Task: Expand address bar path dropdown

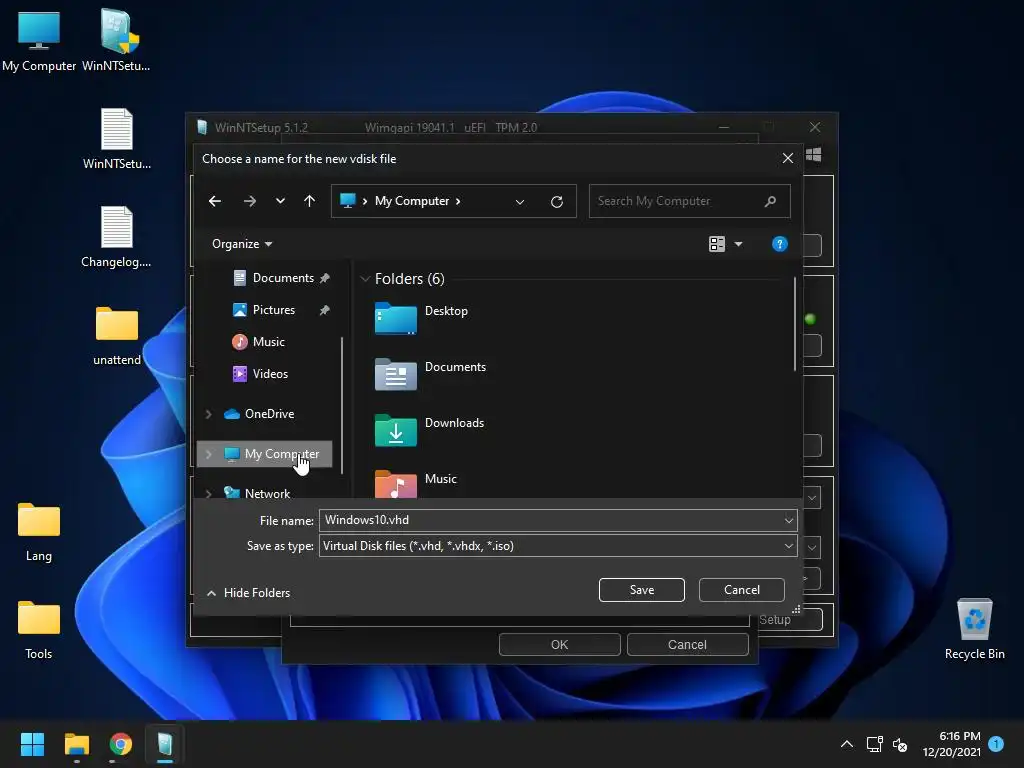Action: [520, 202]
